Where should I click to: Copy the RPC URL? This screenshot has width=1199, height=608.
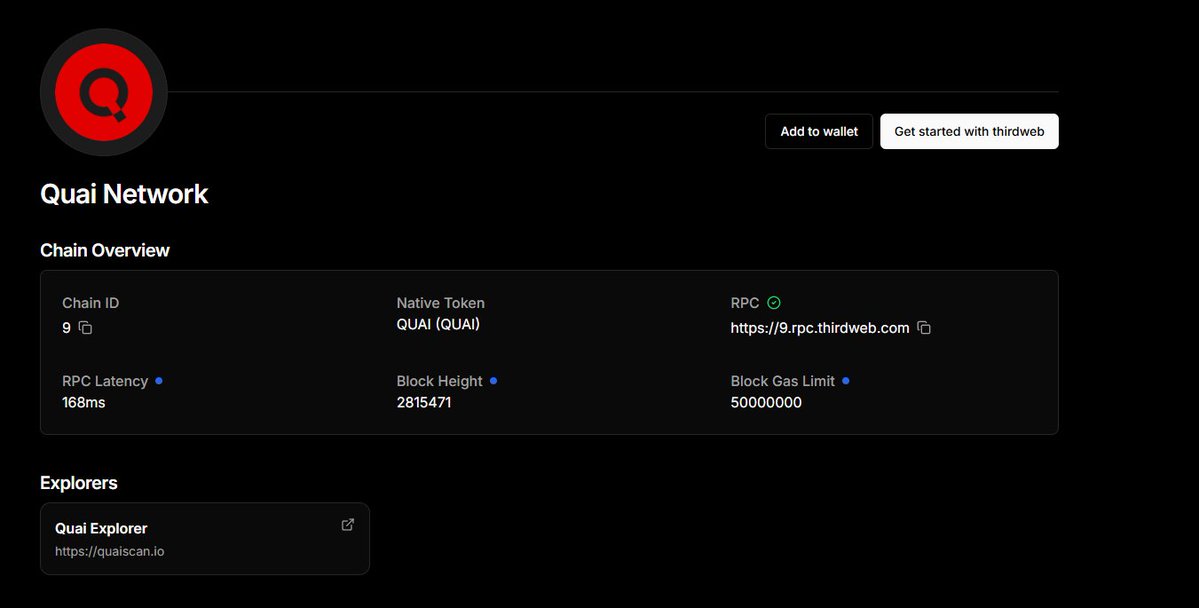click(x=924, y=328)
